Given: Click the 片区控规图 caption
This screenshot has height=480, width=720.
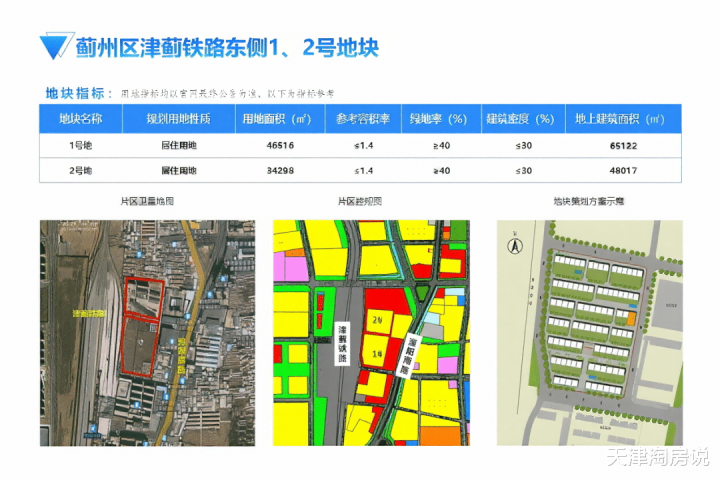Looking at the screenshot, I should [x=360, y=201].
